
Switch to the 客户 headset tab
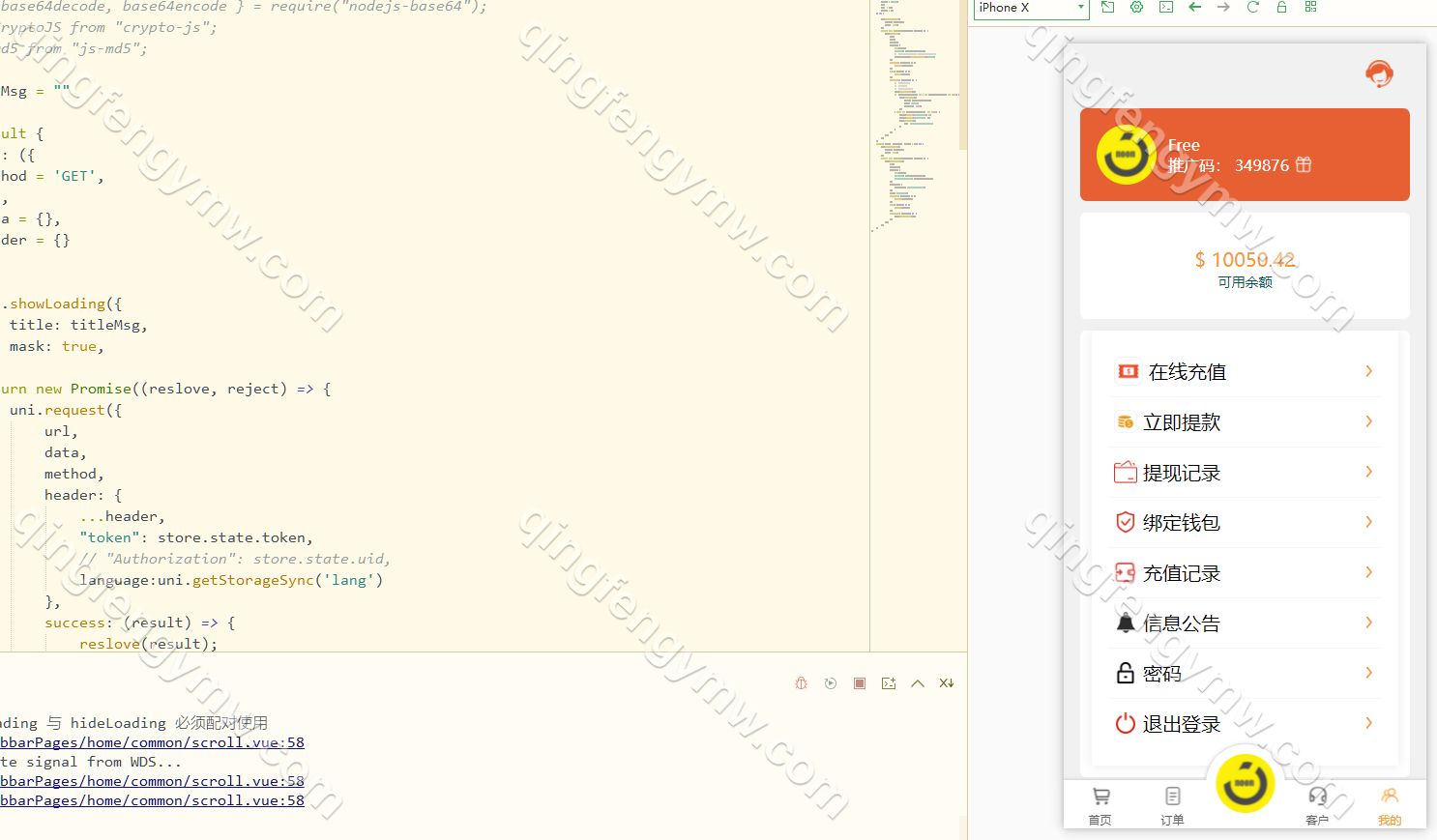[1317, 805]
